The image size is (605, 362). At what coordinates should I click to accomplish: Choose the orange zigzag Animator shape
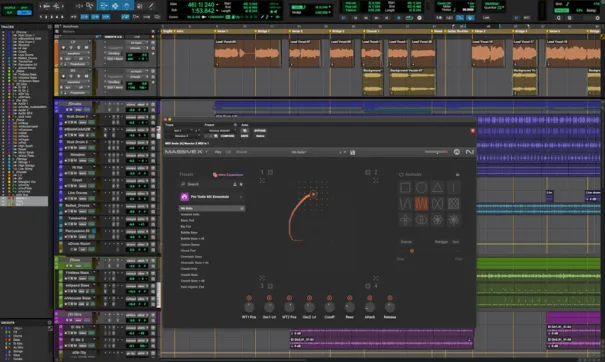421,203
